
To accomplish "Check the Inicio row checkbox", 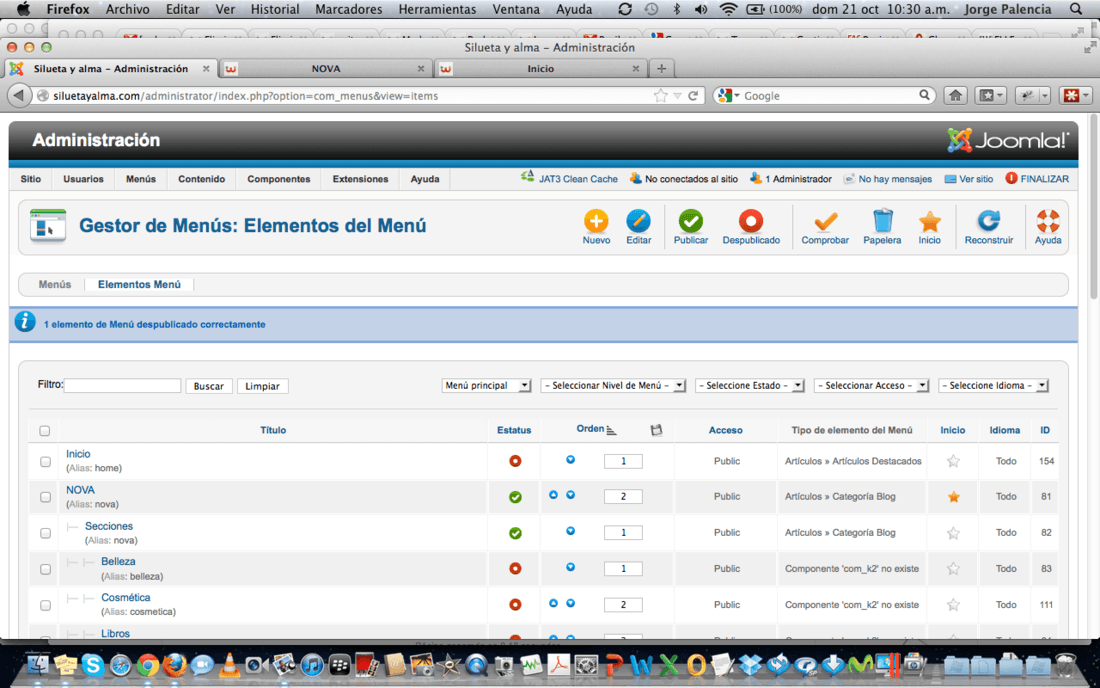I will [x=46, y=461].
